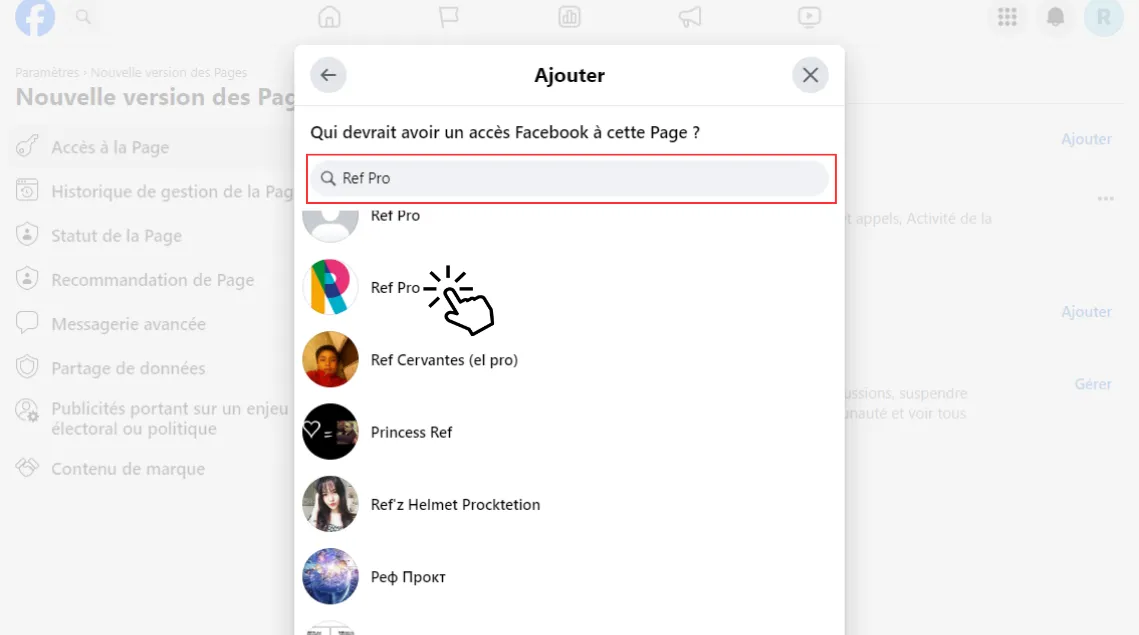Click Nouvelle version des Pages breadcrumb
This screenshot has height=635, width=1139.
coord(169,73)
